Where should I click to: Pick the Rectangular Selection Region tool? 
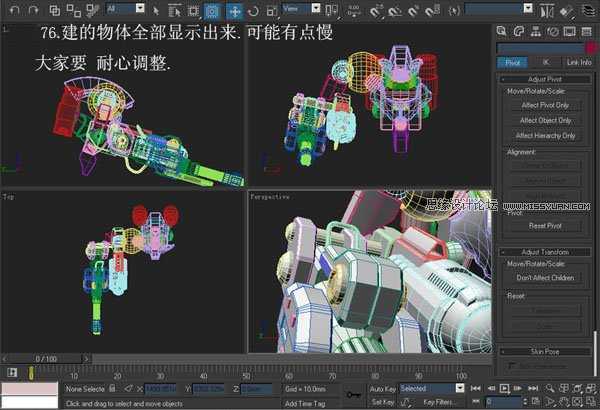point(193,11)
